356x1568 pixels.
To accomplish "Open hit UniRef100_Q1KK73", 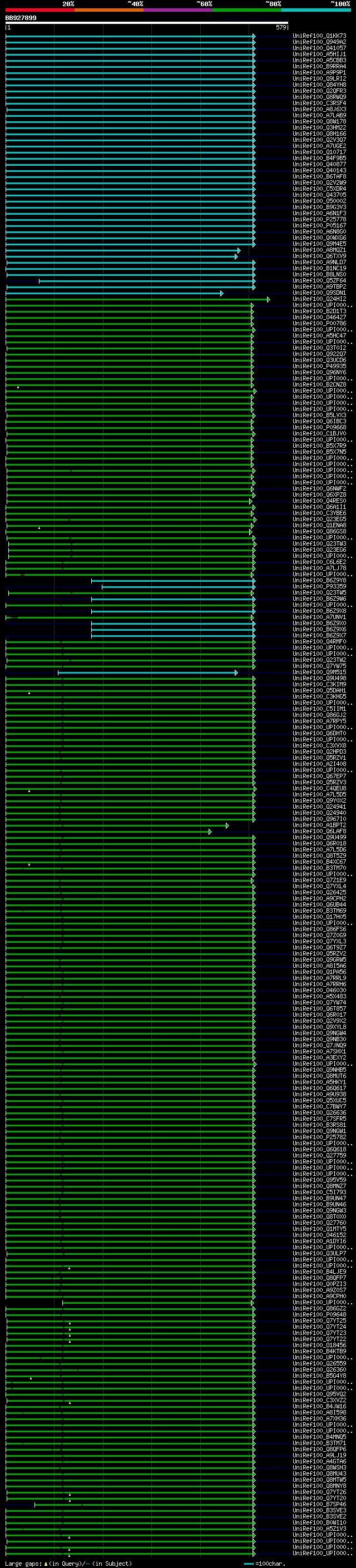I will pos(319,36).
